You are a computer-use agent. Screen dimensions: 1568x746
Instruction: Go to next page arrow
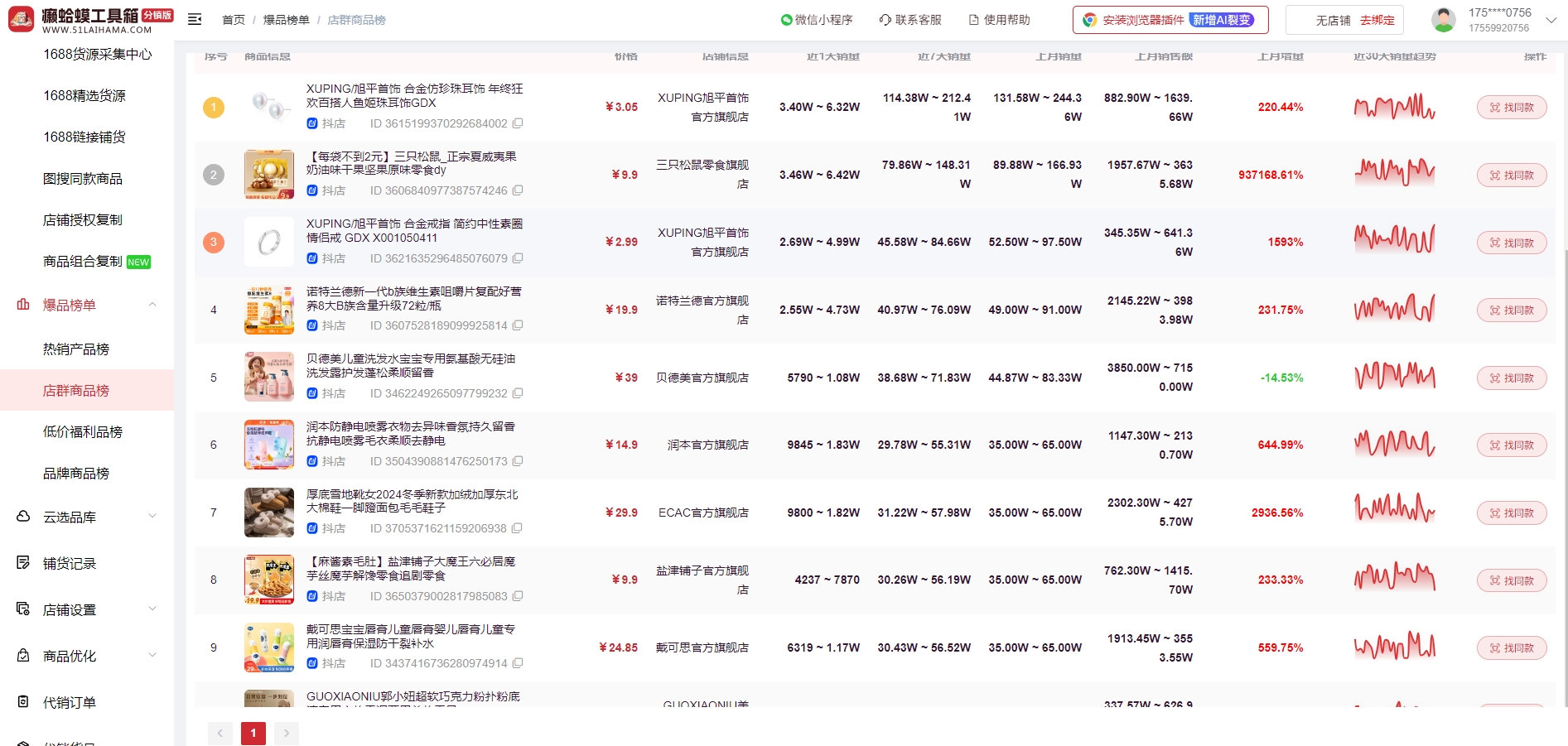(x=287, y=733)
